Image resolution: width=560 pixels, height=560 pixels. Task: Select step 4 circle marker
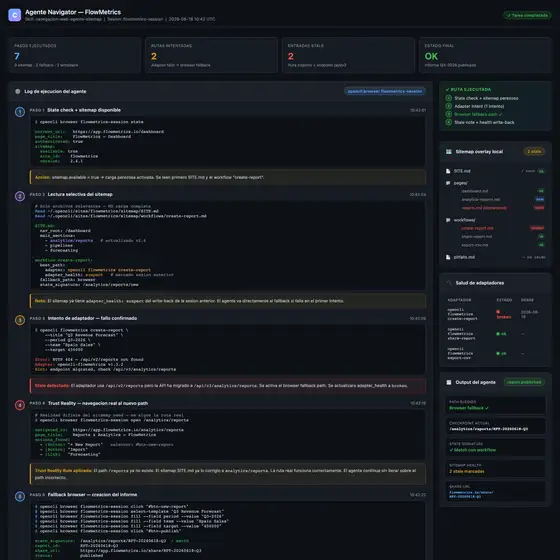click(20, 405)
